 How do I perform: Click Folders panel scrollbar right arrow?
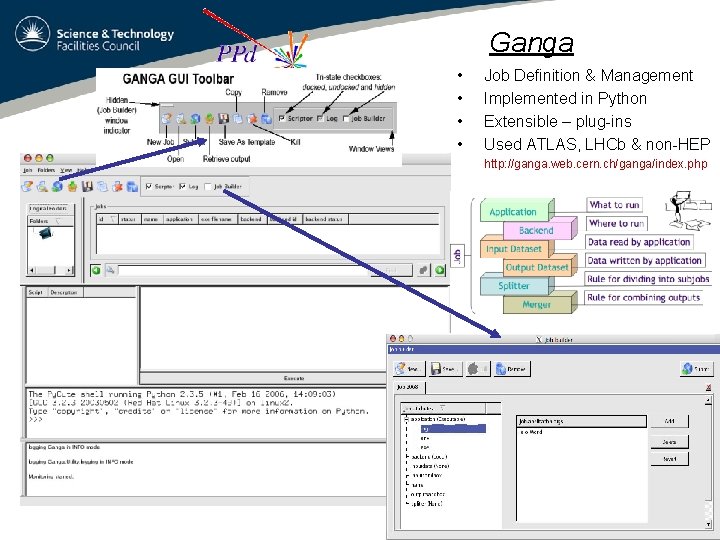69,270
